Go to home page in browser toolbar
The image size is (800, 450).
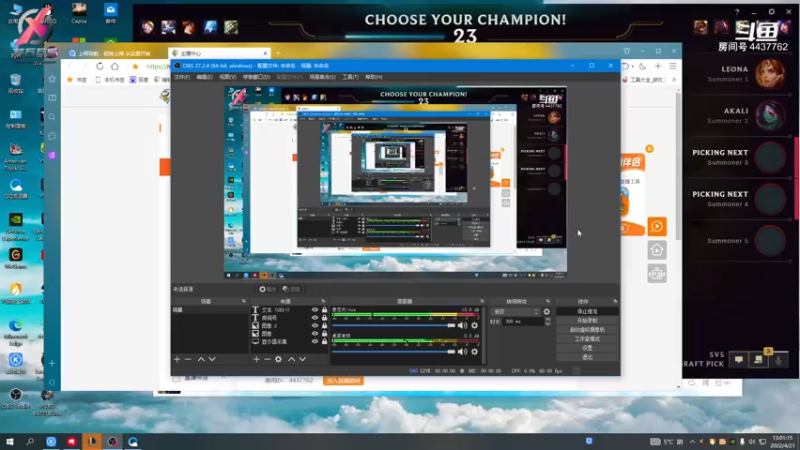coord(115,66)
